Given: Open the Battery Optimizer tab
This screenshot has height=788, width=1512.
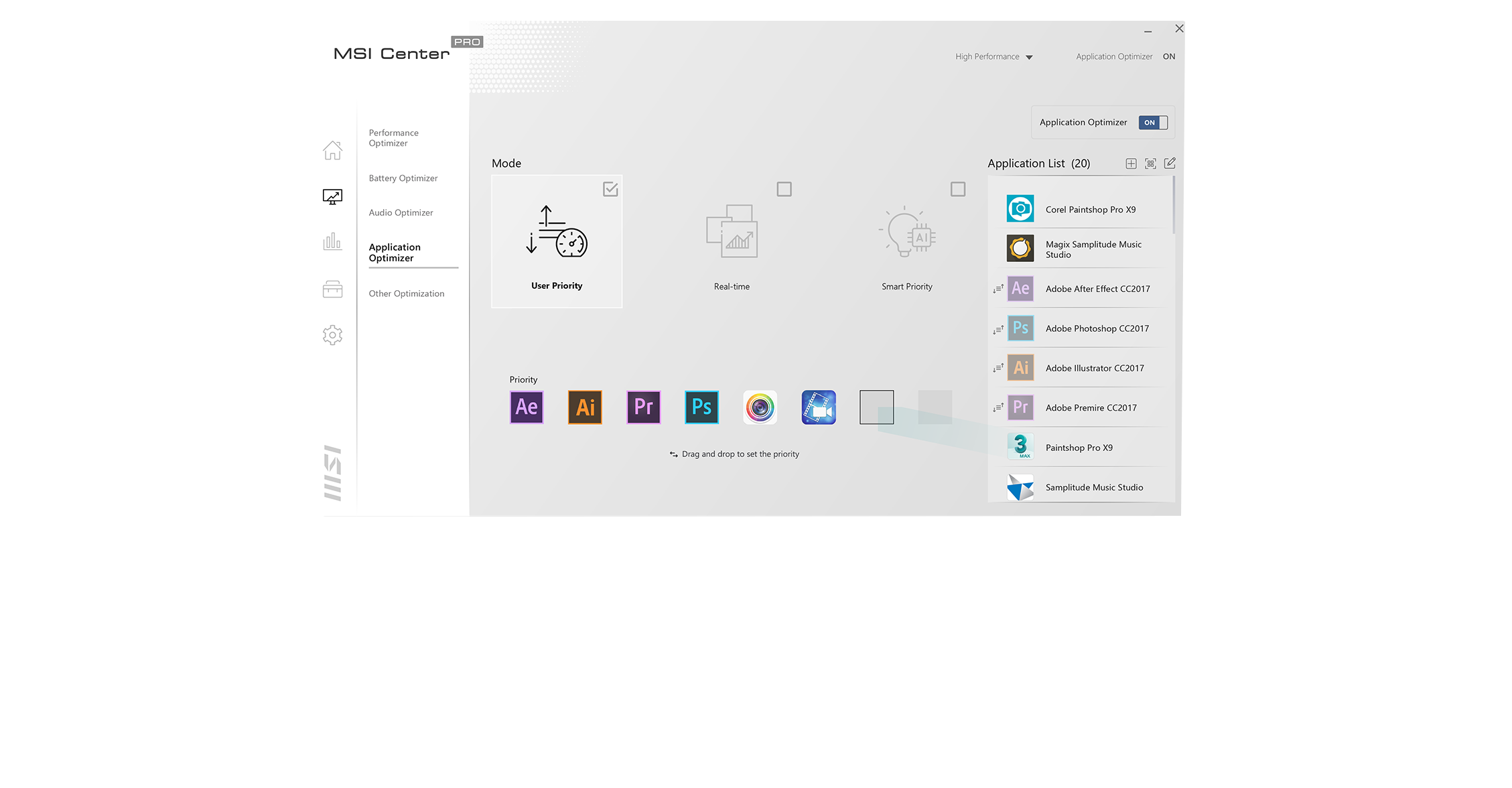Looking at the screenshot, I should (403, 178).
